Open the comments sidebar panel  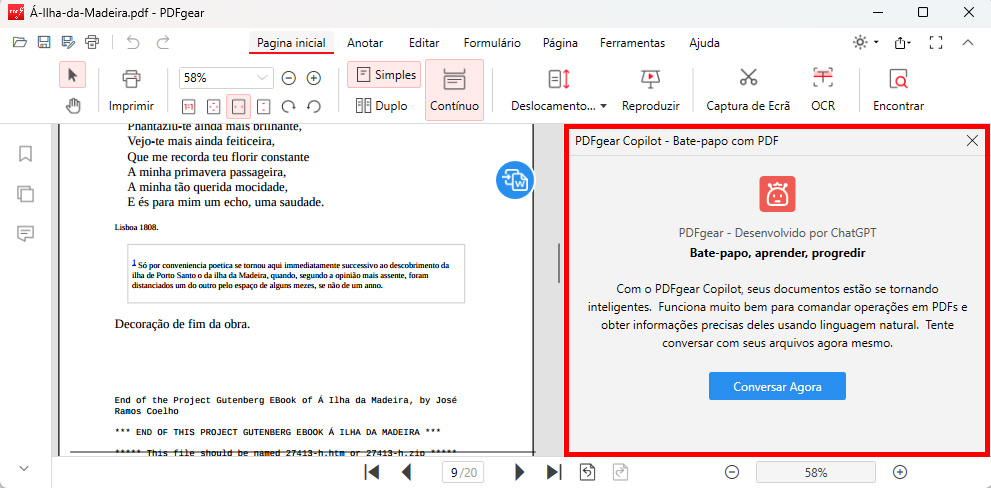pyautogui.click(x=25, y=234)
